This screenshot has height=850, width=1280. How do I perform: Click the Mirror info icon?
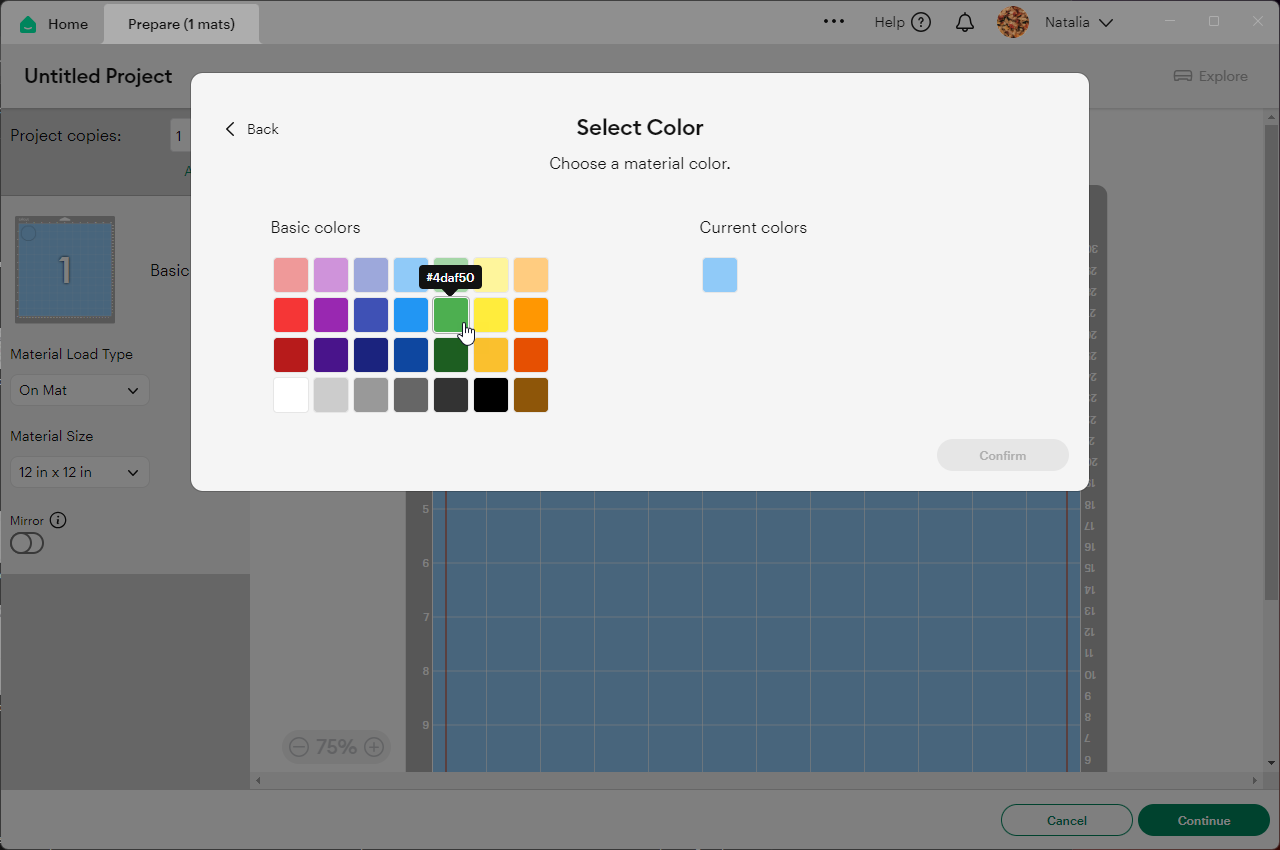pos(58,519)
